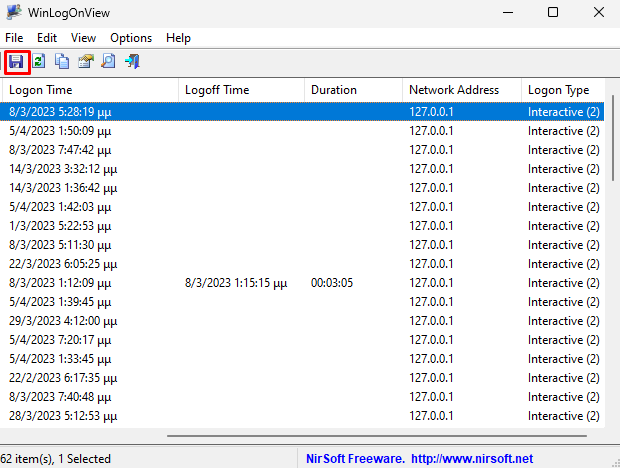Open the Options menu
620x468 pixels.
pyautogui.click(x=131, y=38)
